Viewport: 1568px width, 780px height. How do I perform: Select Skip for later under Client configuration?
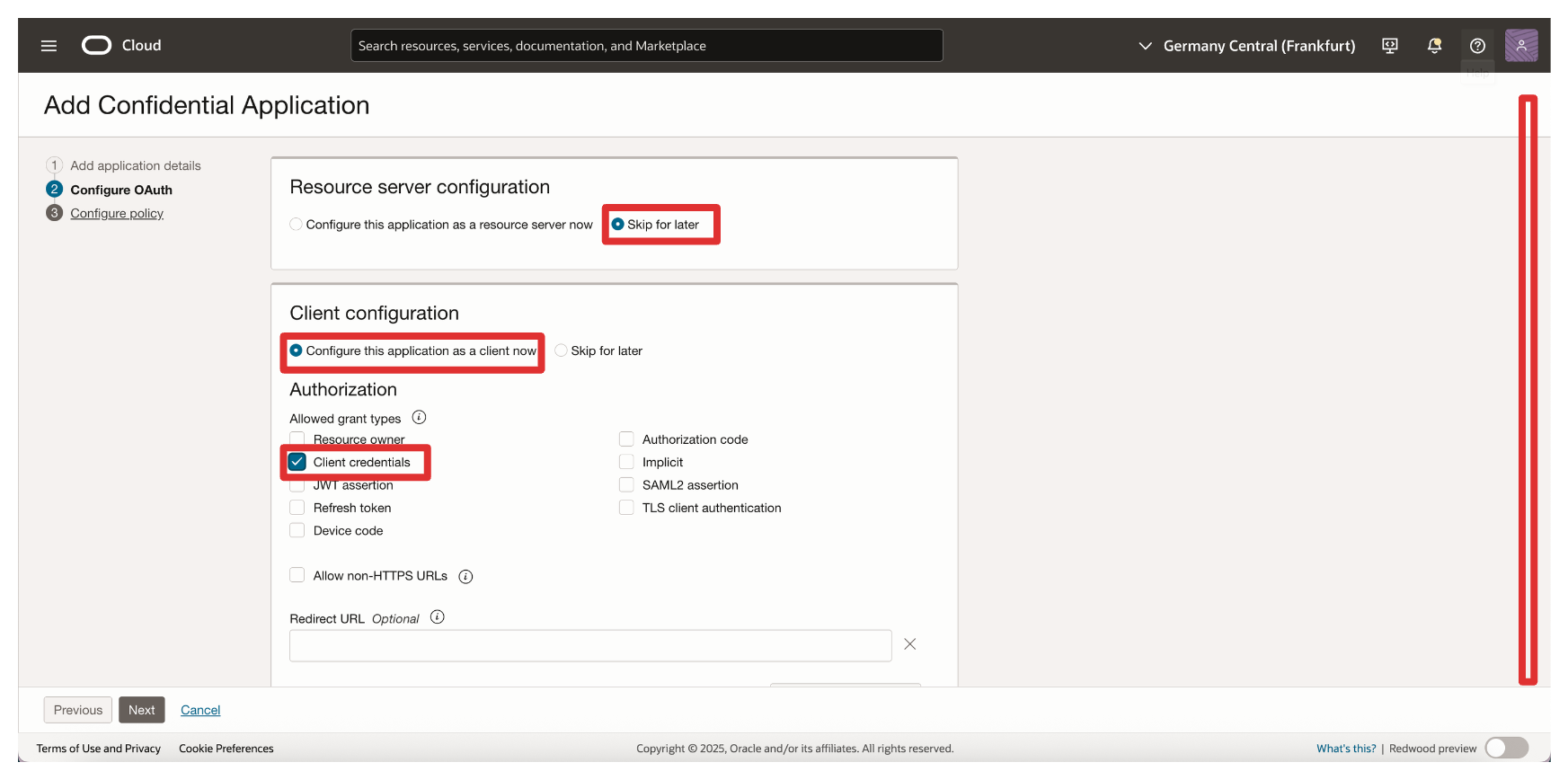[x=562, y=351]
